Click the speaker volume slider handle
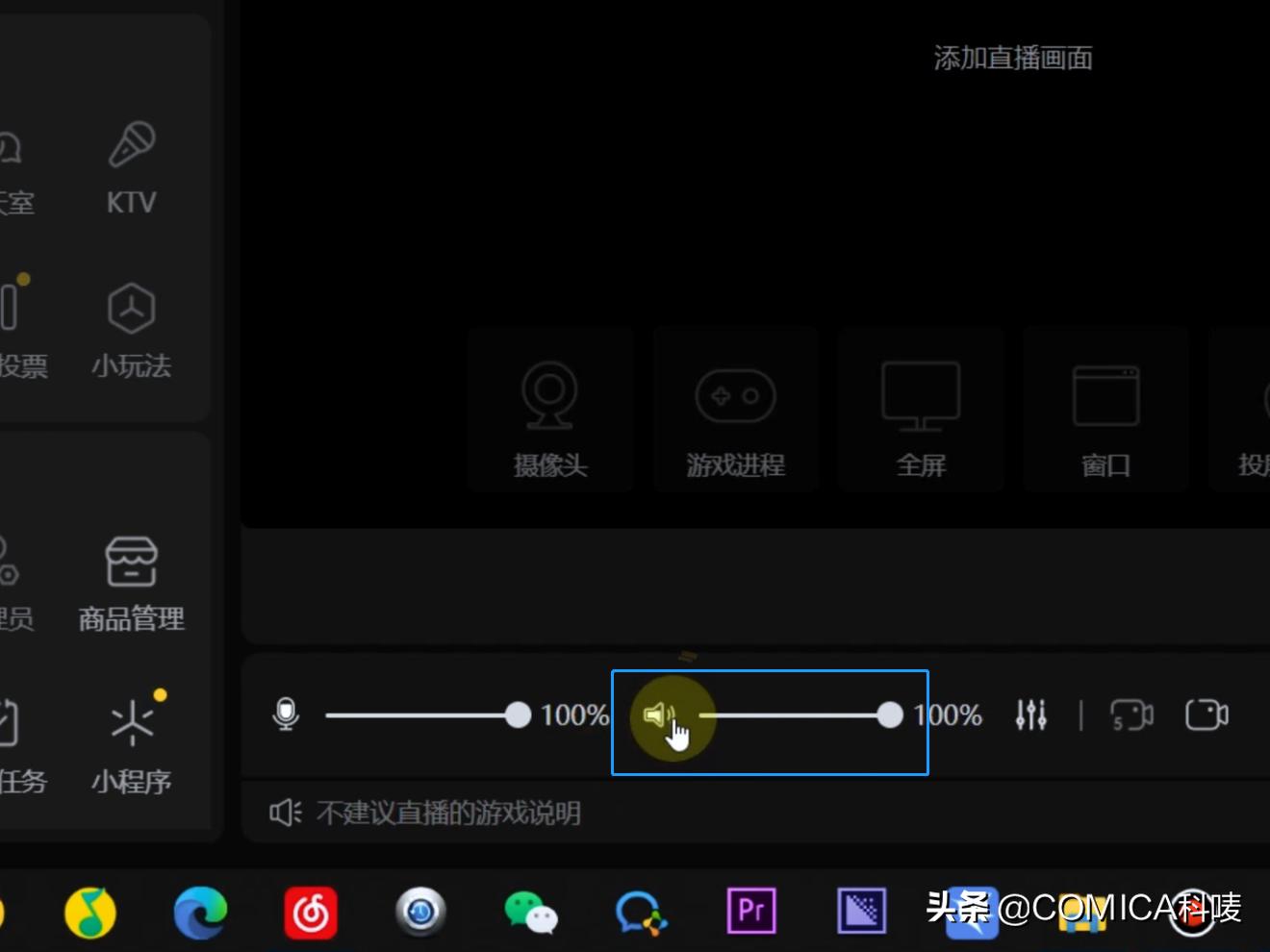The height and width of the screenshot is (952, 1270). 888,715
